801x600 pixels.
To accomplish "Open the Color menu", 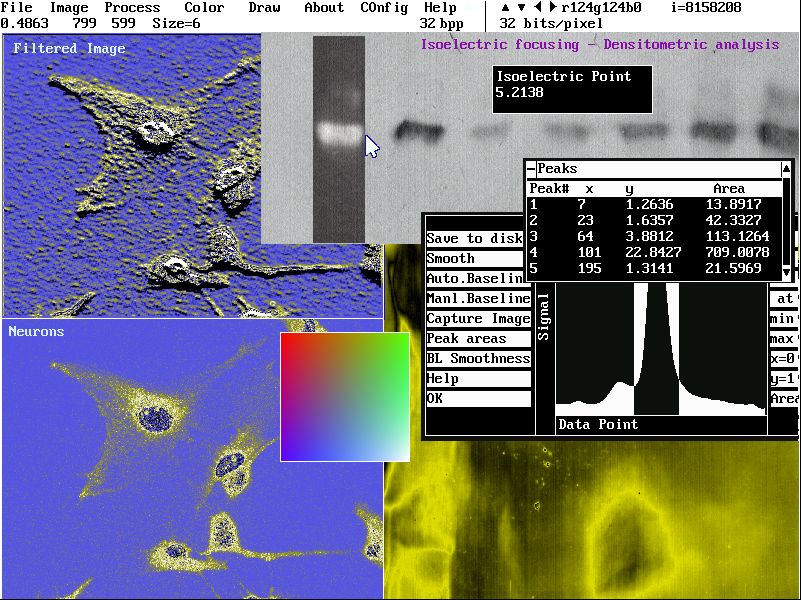I will pos(204,8).
